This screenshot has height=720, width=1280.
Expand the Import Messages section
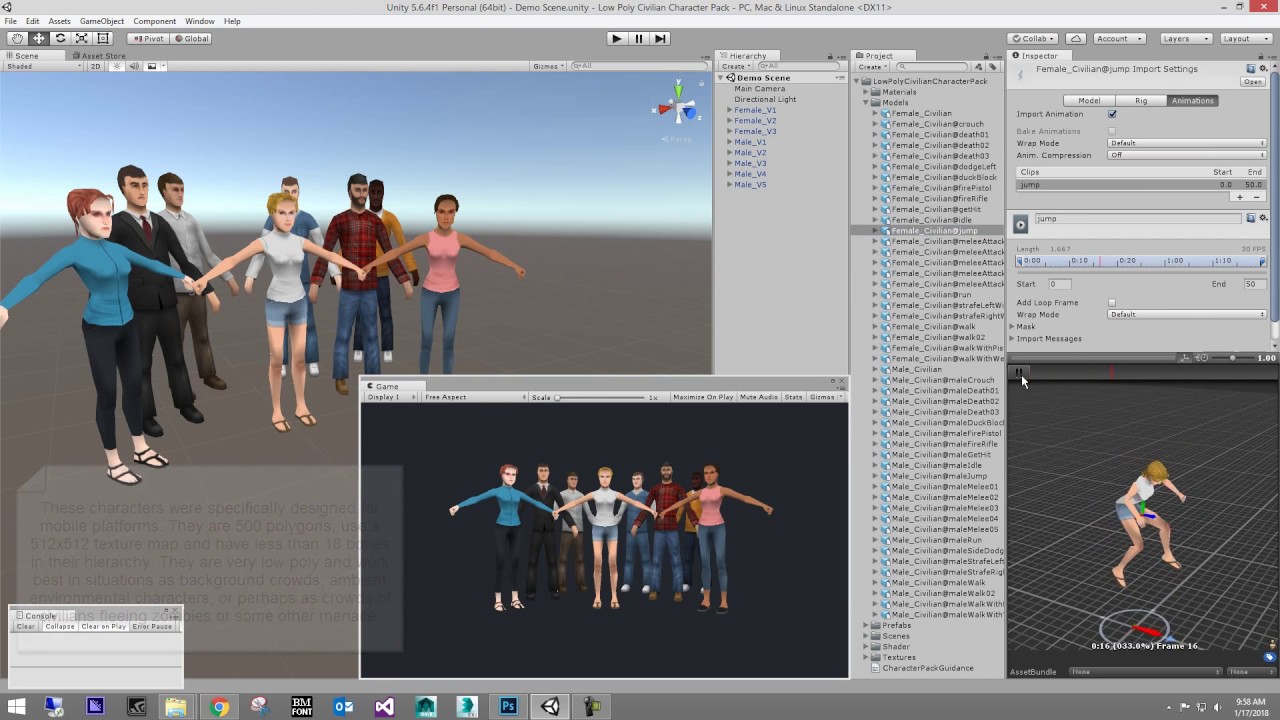pos(1013,339)
